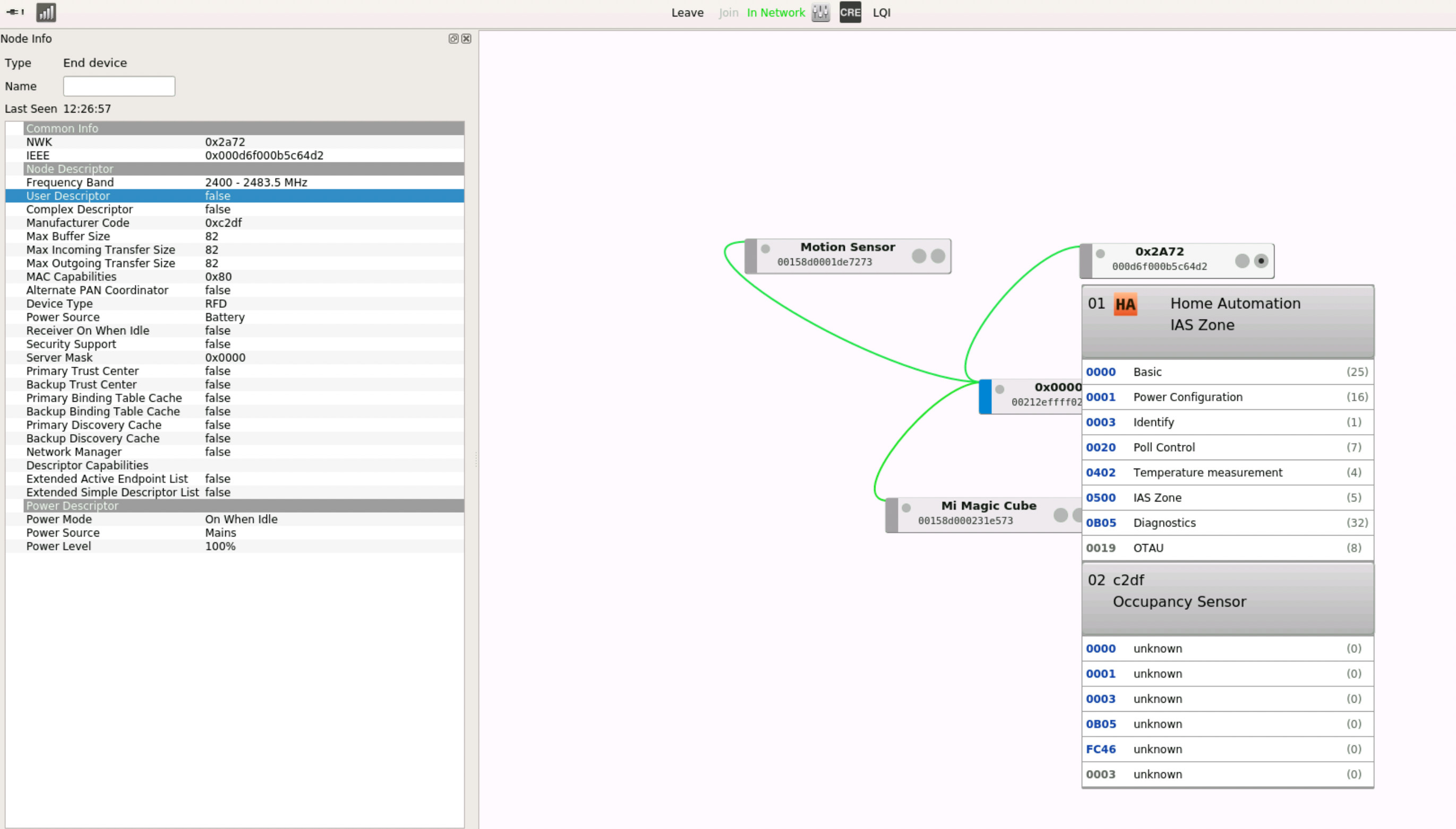The image size is (1456, 829).
Task: Click the Name input field
Action: [119, 87]
